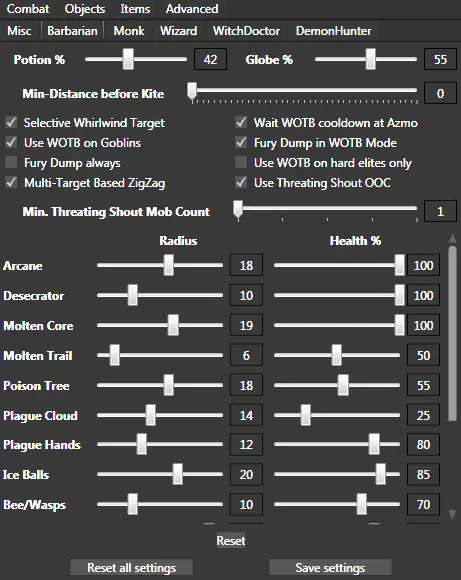Open the Advanced settings tab
The height and width of the screenshot is (580, 461).
click(x=192, y=9)
